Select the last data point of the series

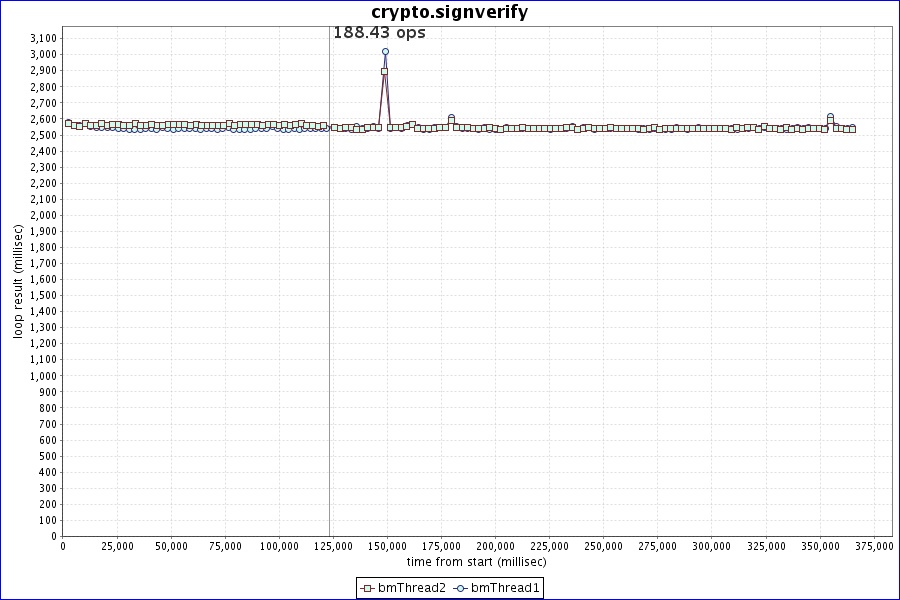pyautogui.click(x=852, y=129)
